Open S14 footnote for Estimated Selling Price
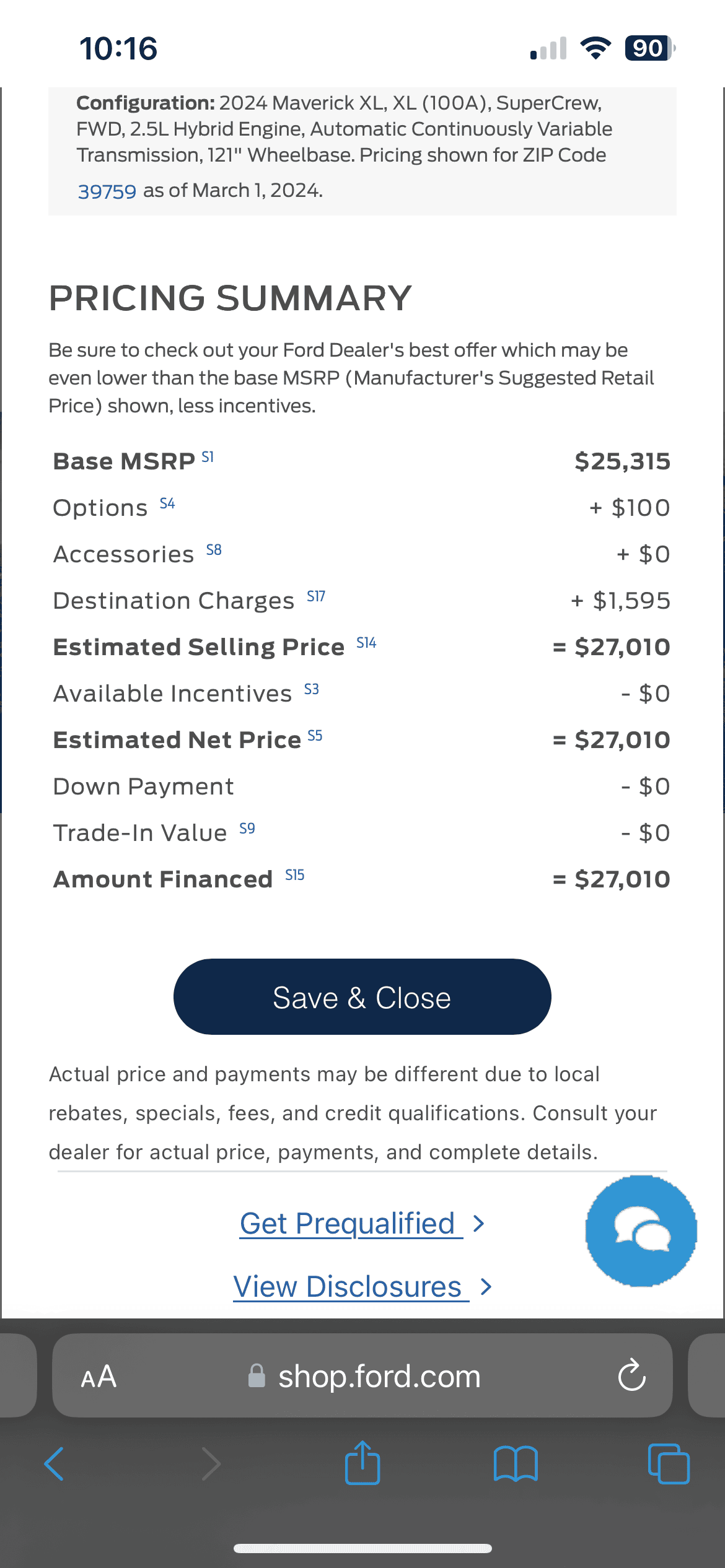 [x=366, y=643]
